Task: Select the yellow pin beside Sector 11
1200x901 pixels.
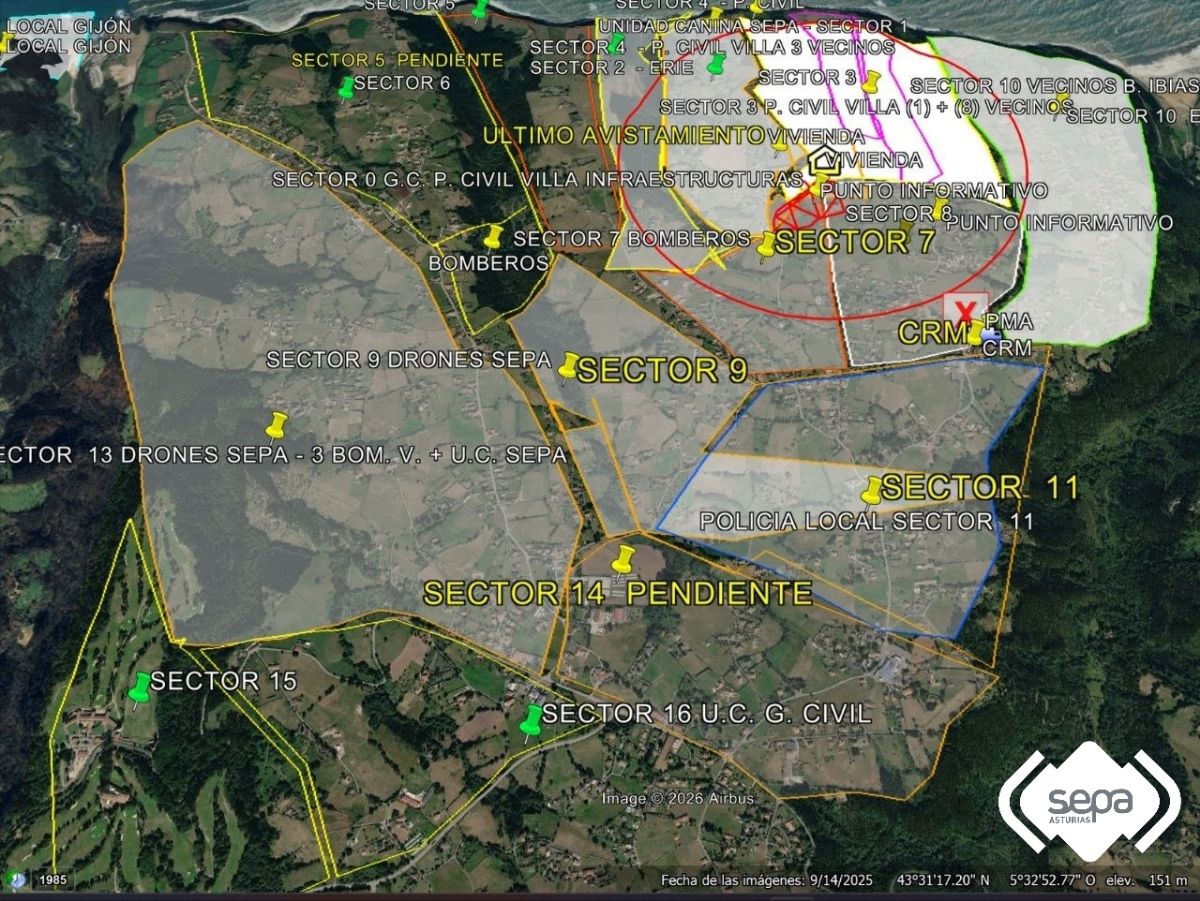Action: pos(873,489)
